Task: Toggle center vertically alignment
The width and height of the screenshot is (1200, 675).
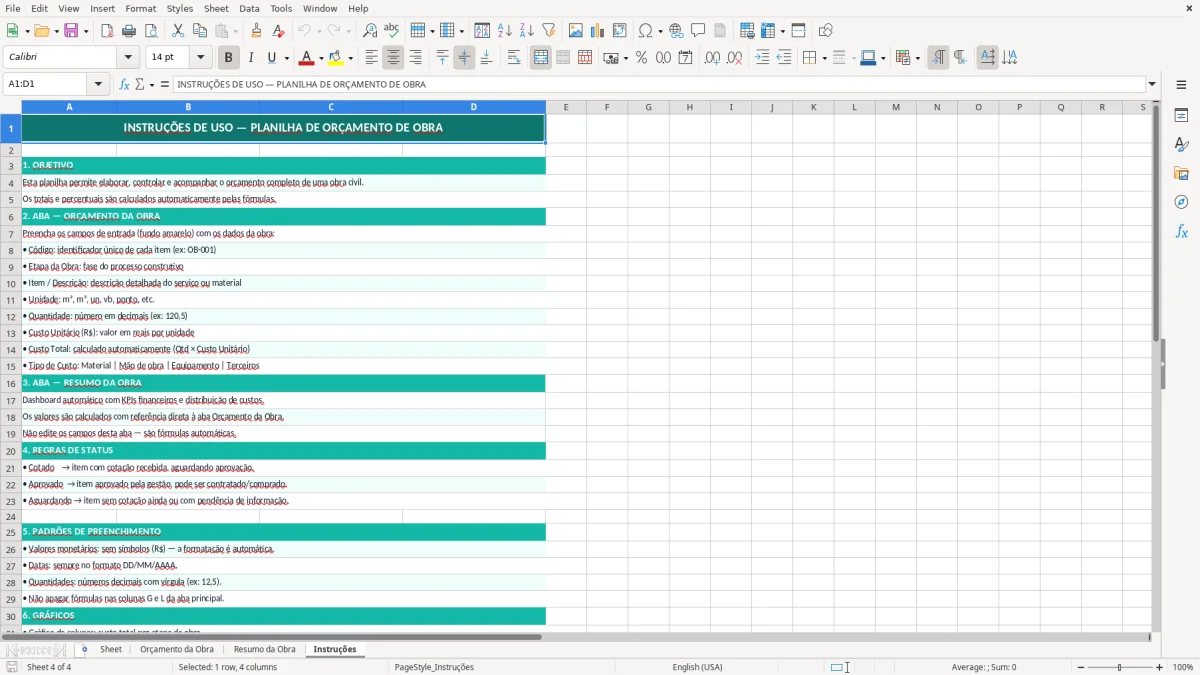Action: click(x=464, y=58)
